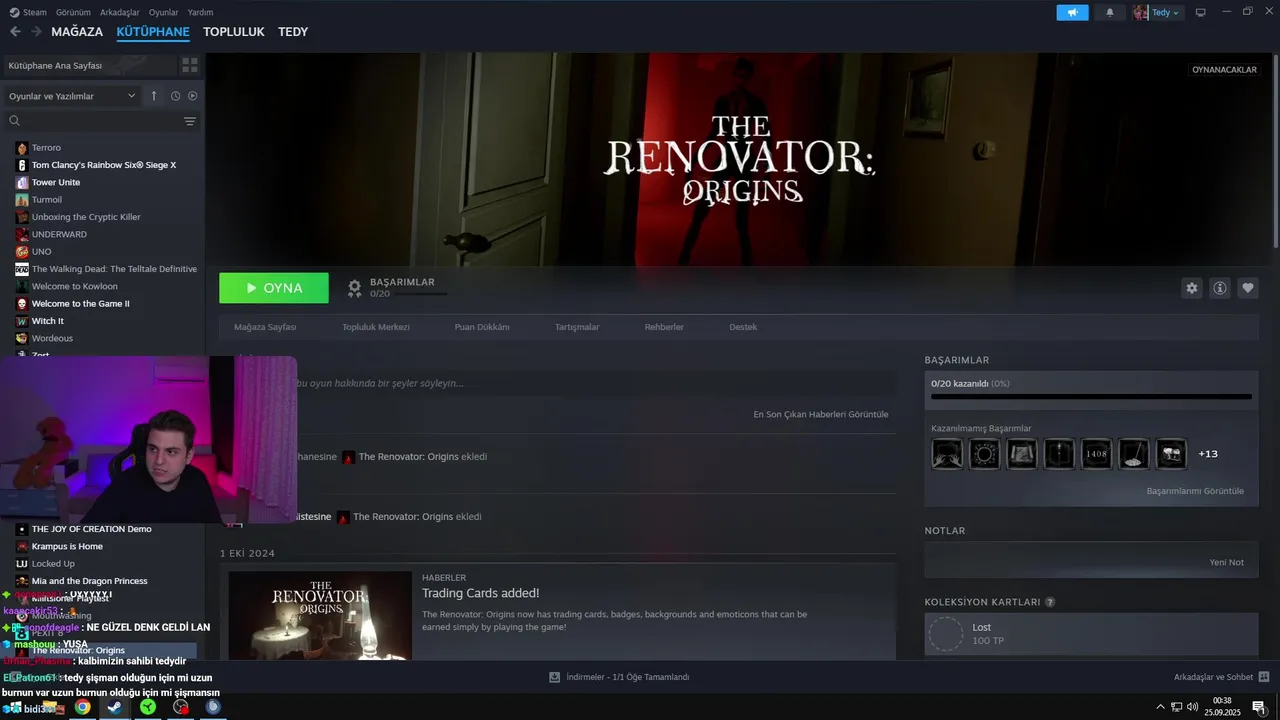The image size is (1280, 720).
Task: Open the candle achievement icon
Action: pyautogui.click(x=1059, y=454)
